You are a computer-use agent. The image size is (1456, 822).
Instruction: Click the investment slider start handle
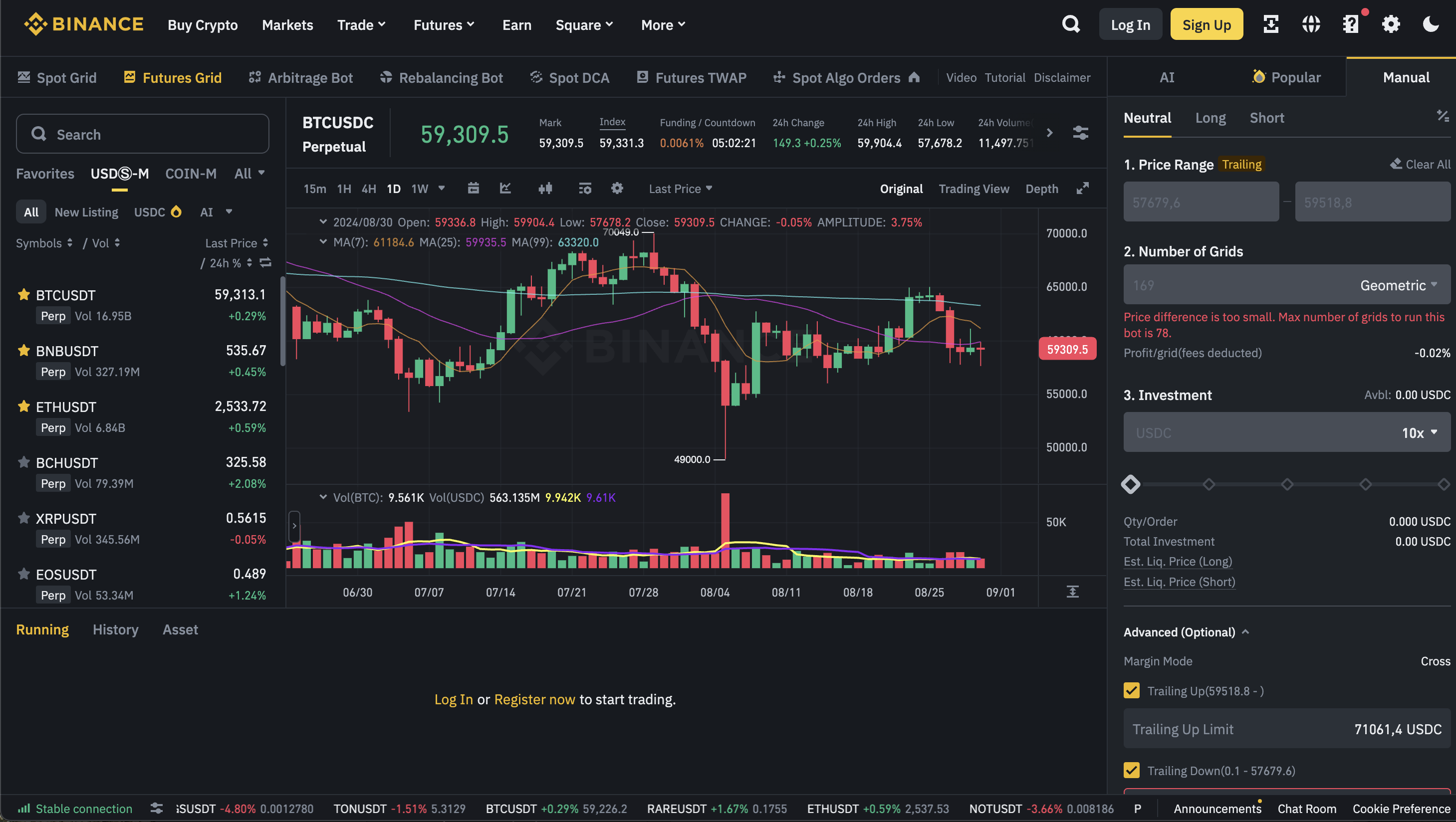click(1131, 484)
